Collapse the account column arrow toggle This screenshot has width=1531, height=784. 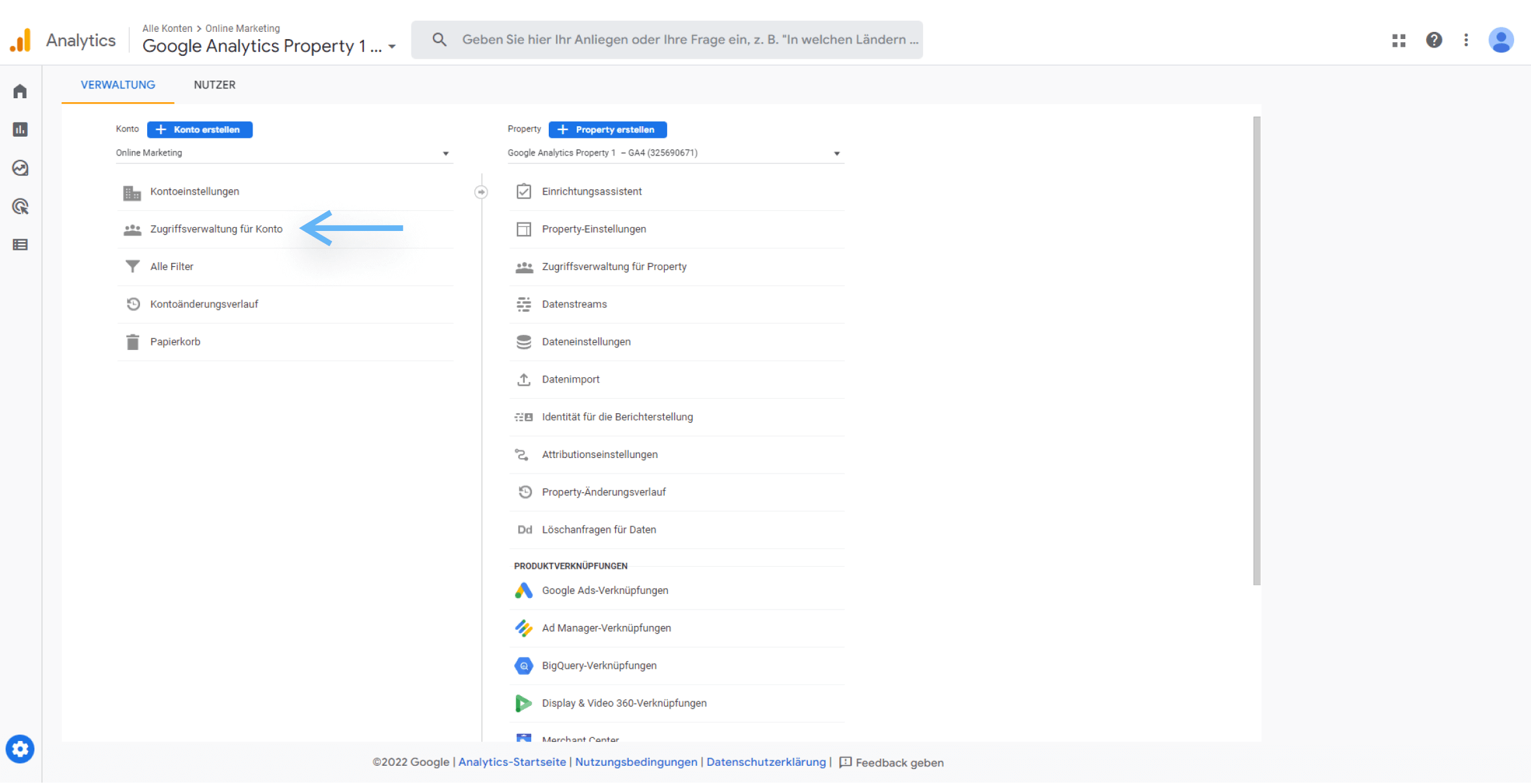pos(481,193)
